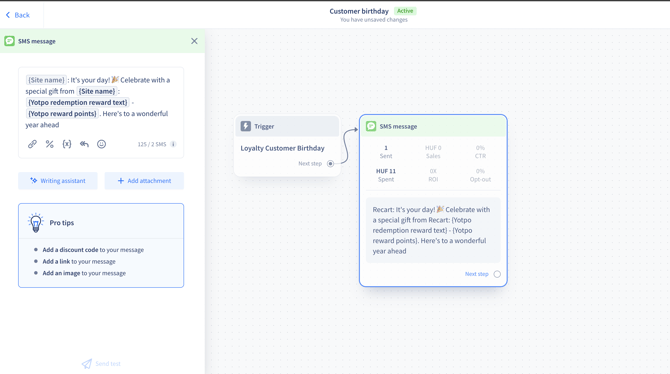
Task: Open the emoji picker smiley icon
Action: [101, 144]
